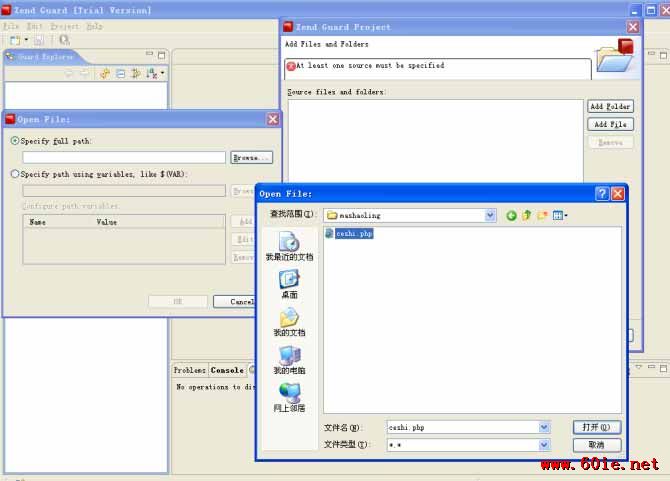Click the first yellow icon in Guard Explorer toolbar

coord(105,73)
